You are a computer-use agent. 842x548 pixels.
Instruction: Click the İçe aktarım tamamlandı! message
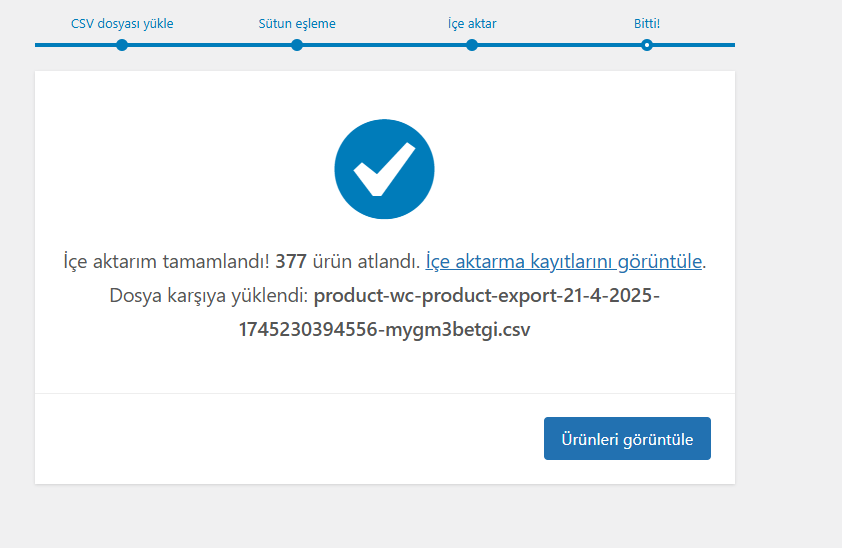165,262
